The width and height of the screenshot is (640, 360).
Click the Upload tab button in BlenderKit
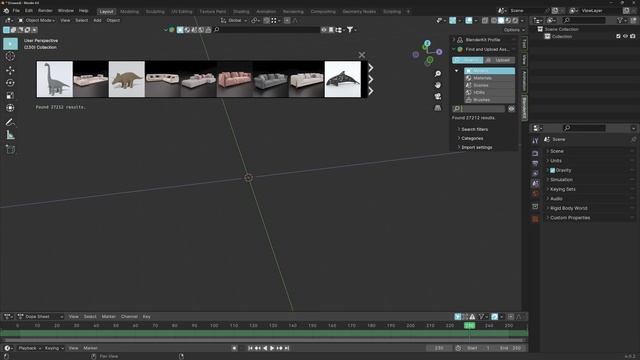[500, 60]
